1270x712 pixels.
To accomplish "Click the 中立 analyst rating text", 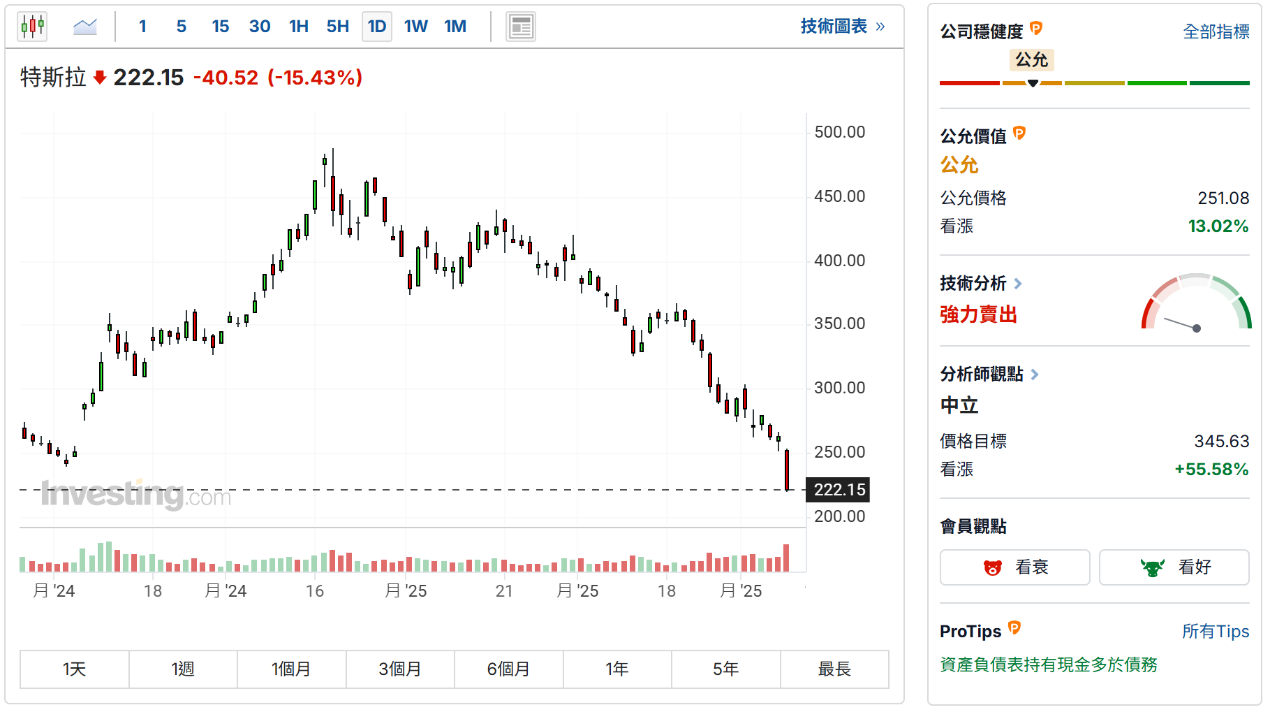I will (959, 405).
